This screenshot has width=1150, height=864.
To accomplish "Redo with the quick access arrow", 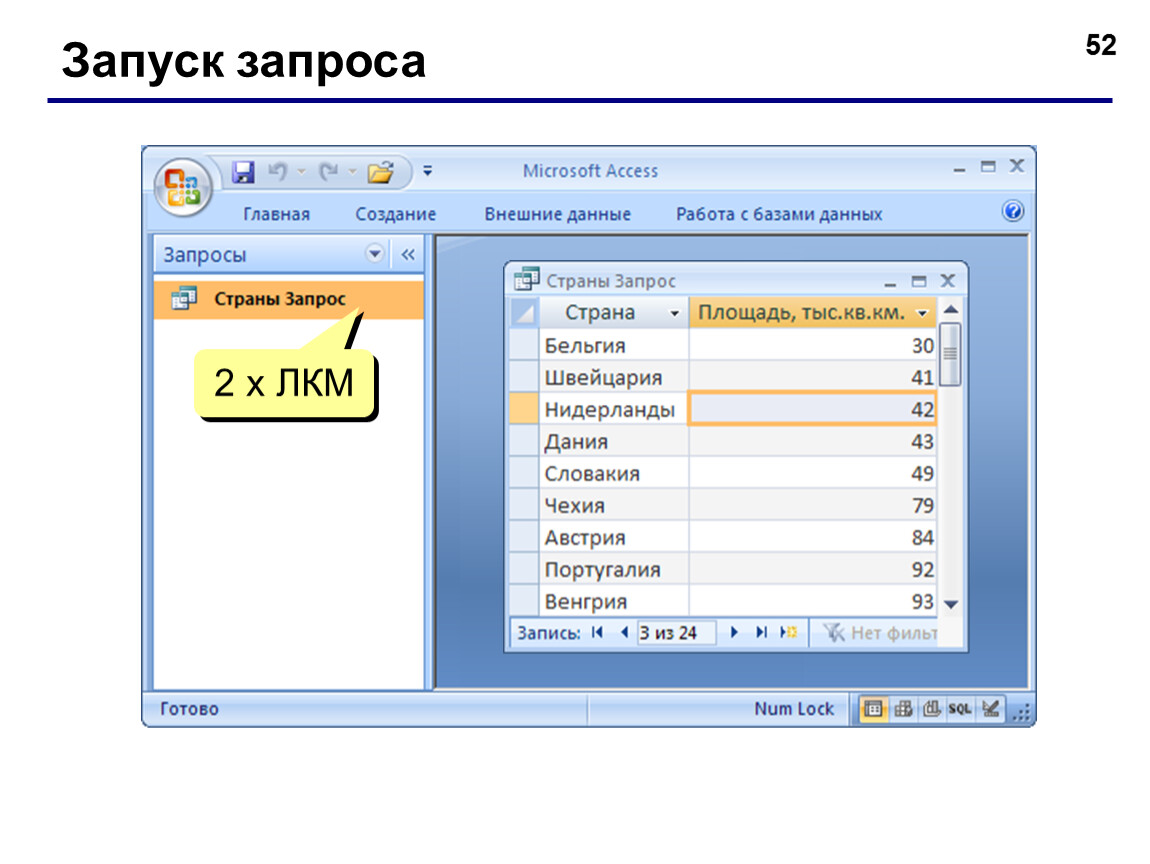I will [x=329, y=172].
